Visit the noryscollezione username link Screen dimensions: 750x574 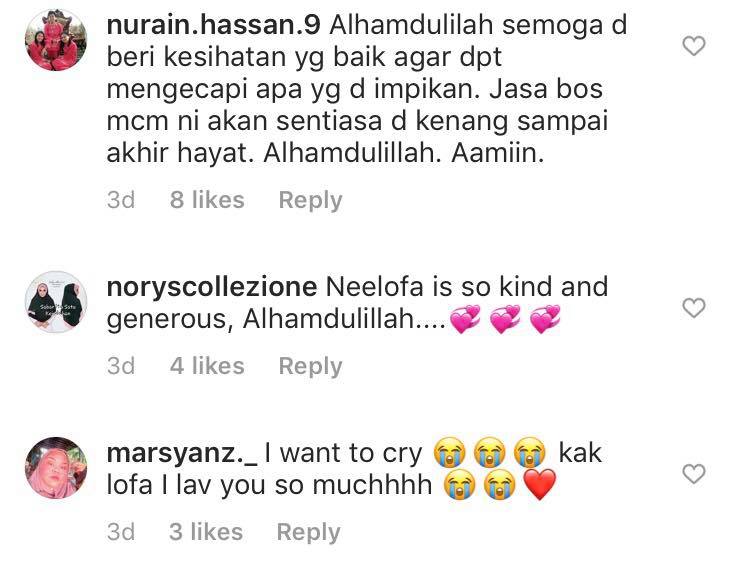211,287
